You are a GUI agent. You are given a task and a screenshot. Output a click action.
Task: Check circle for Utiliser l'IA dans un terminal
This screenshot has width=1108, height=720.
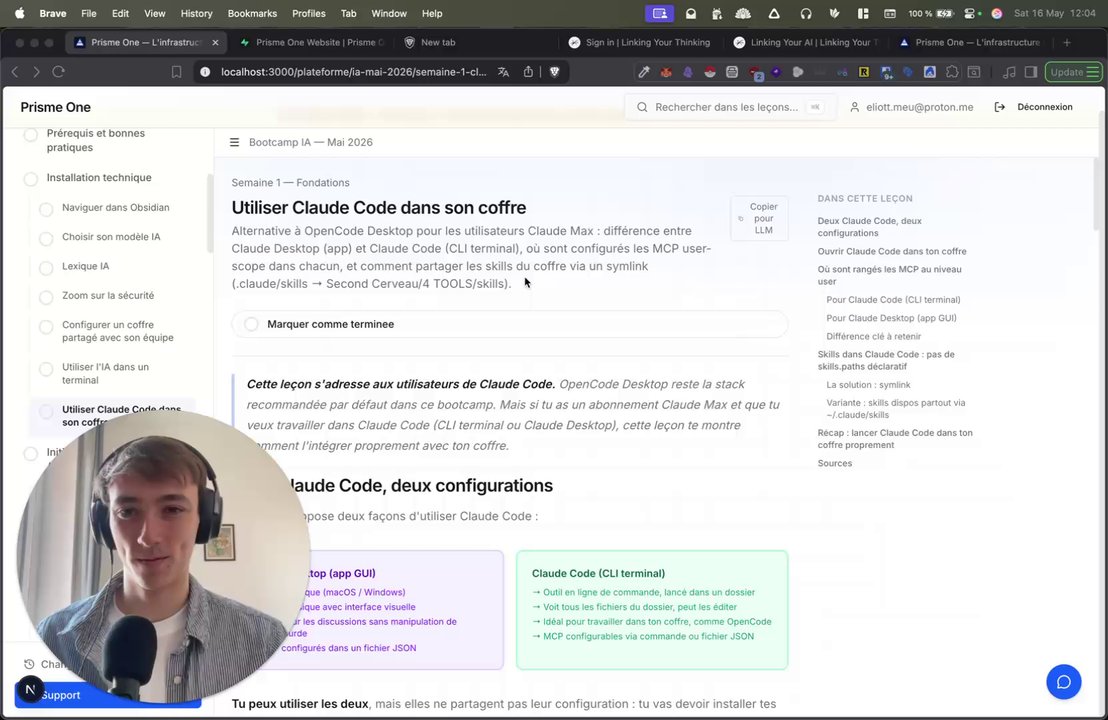[46, 369]
